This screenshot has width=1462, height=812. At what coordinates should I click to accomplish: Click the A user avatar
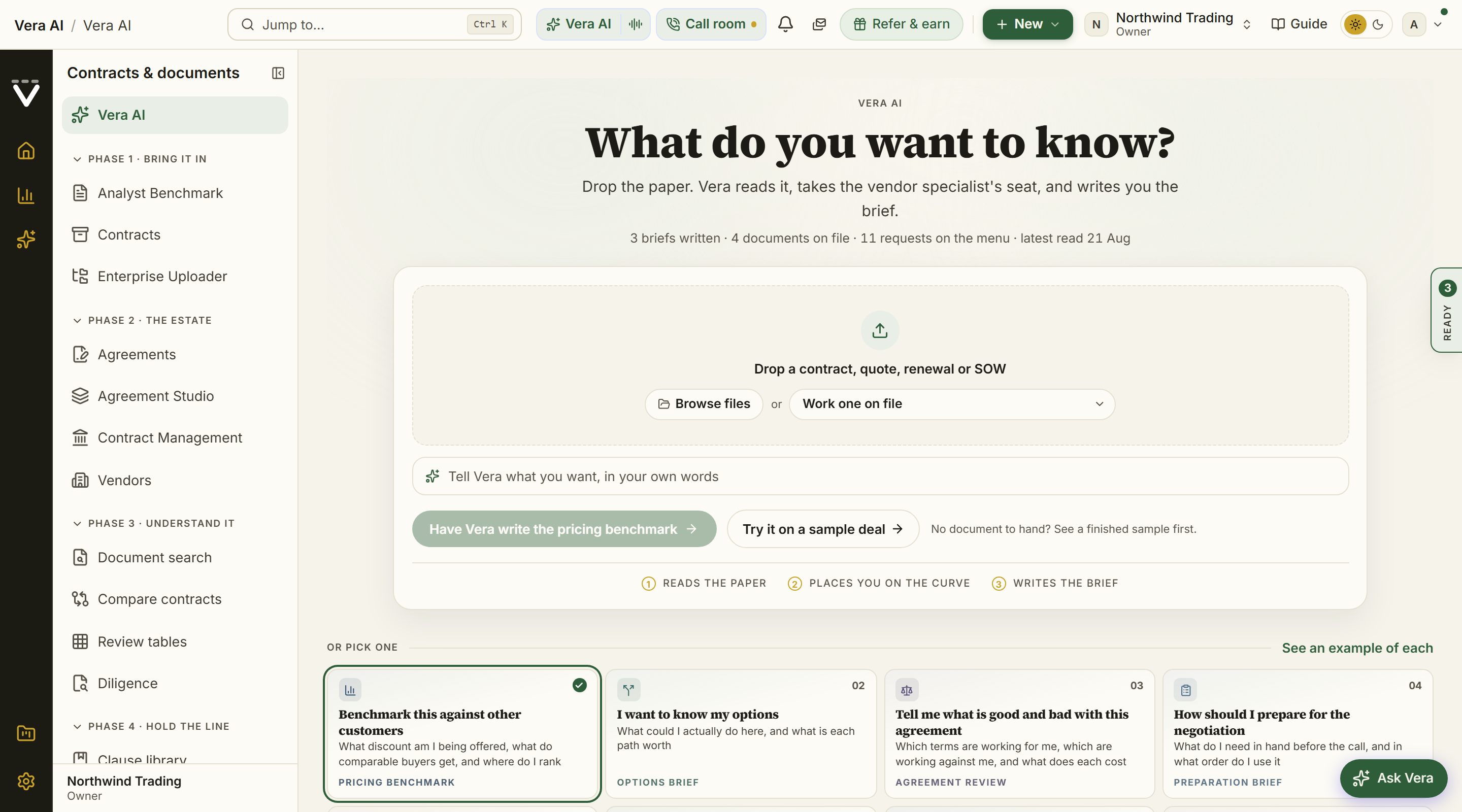[1414, 24]
